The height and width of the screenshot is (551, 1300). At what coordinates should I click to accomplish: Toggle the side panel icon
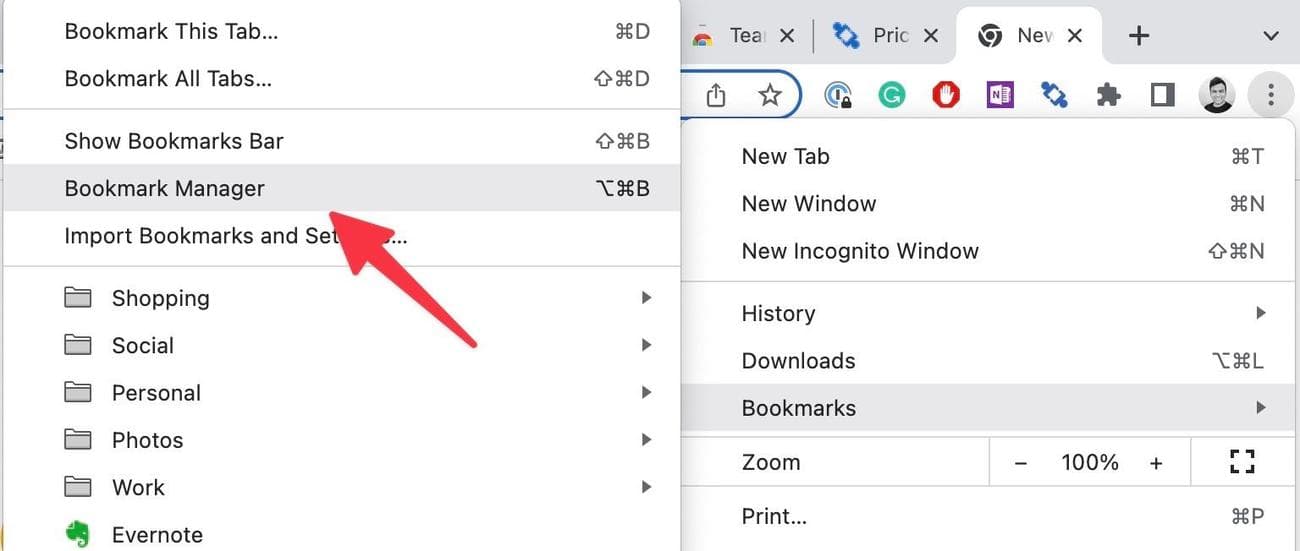point(1162,95)
